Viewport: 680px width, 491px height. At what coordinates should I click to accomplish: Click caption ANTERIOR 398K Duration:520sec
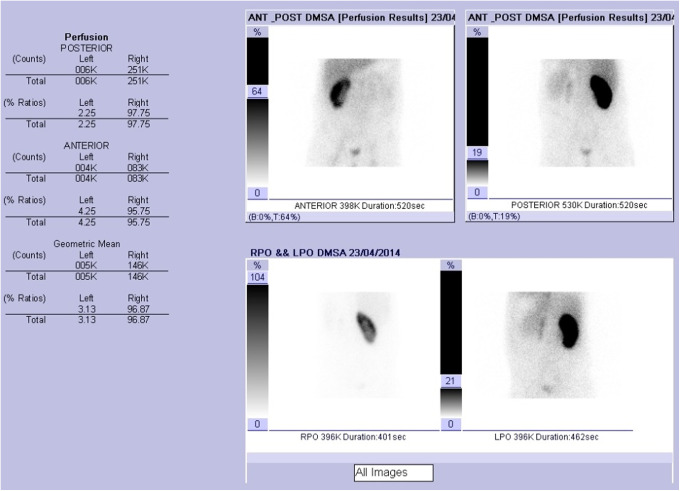pos(360,206)
